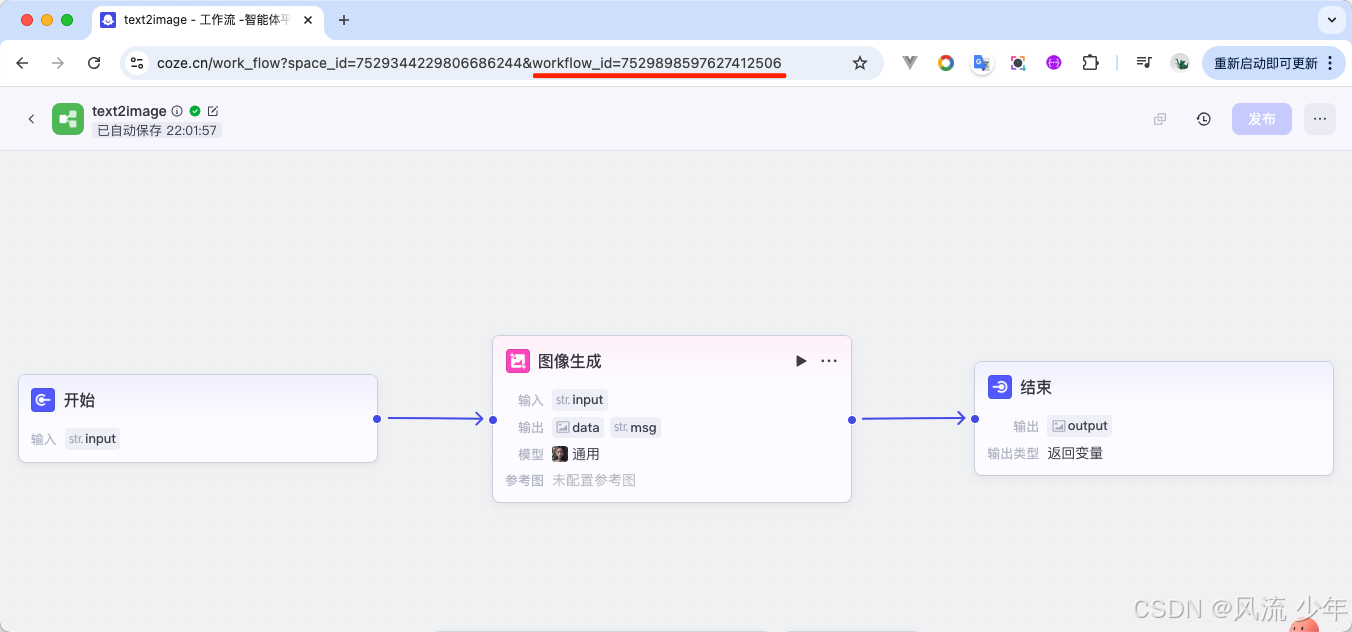
Task: Open the Extensions puzzle-piece menu
Action: point(1090,63)
